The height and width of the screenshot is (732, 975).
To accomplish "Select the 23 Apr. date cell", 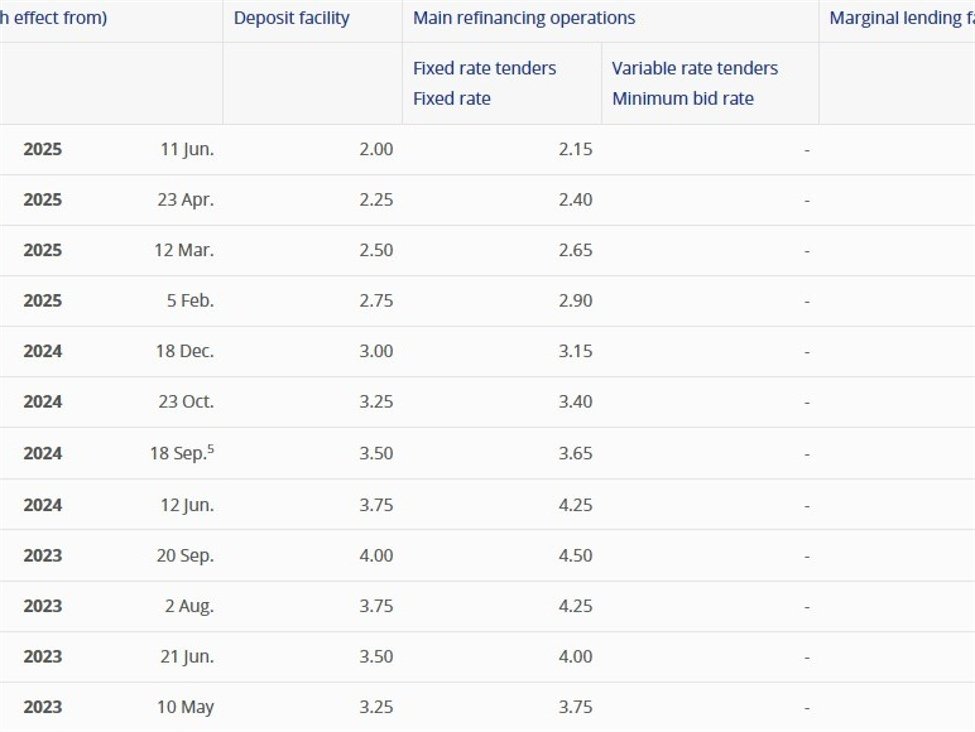I will click(x=185, y=199).
